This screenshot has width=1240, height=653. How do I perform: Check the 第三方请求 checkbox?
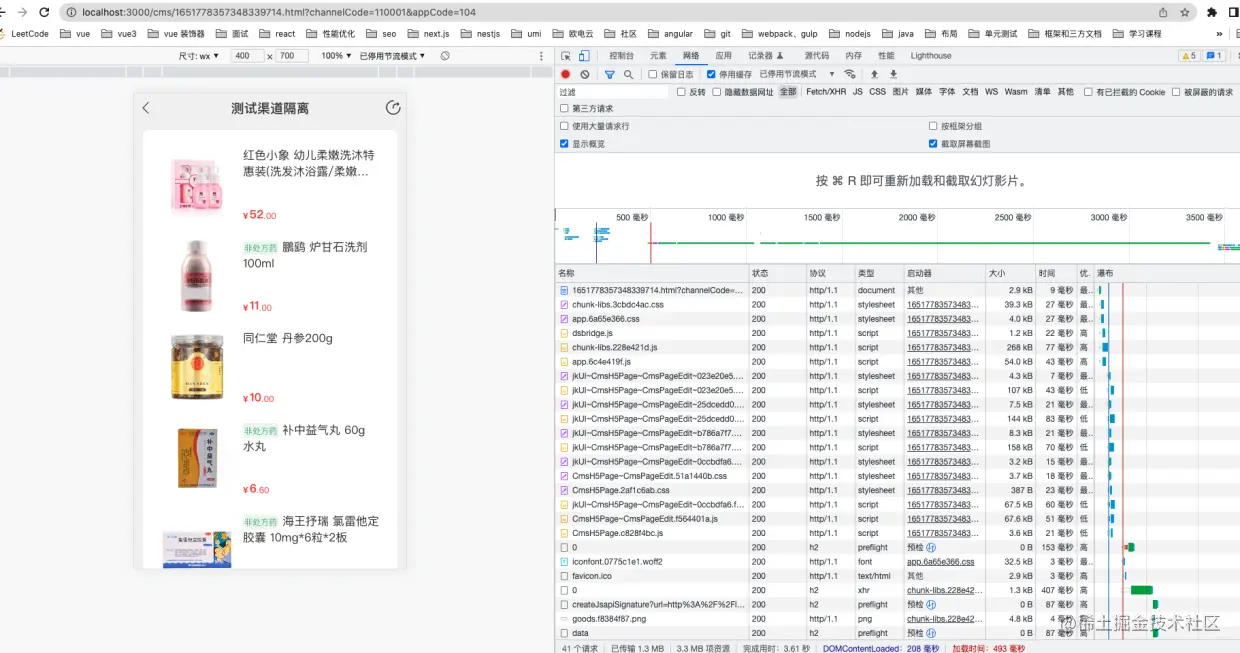click(564, 108)
